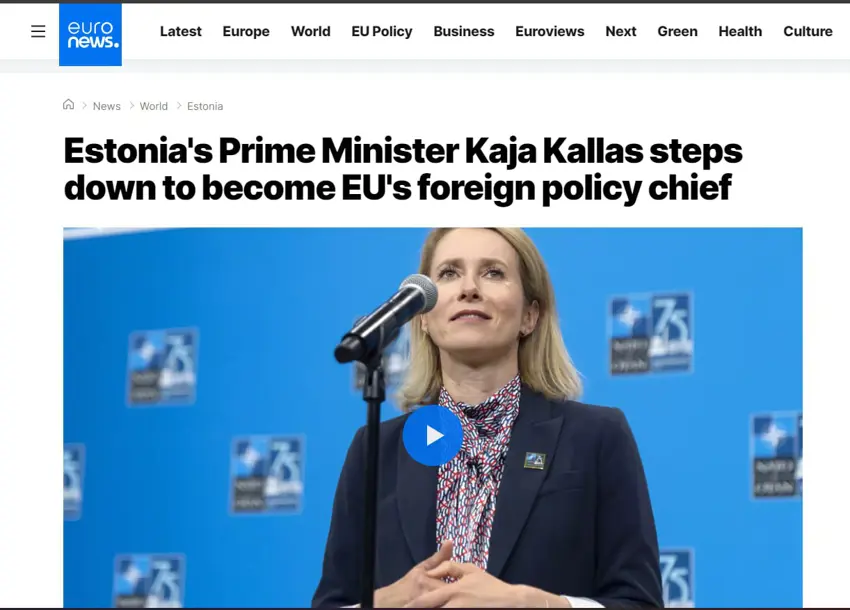Image resolution: width=850 pixels, height=610 pixels.
Task: Go to the World navigation section
Action: coord(311,31)
